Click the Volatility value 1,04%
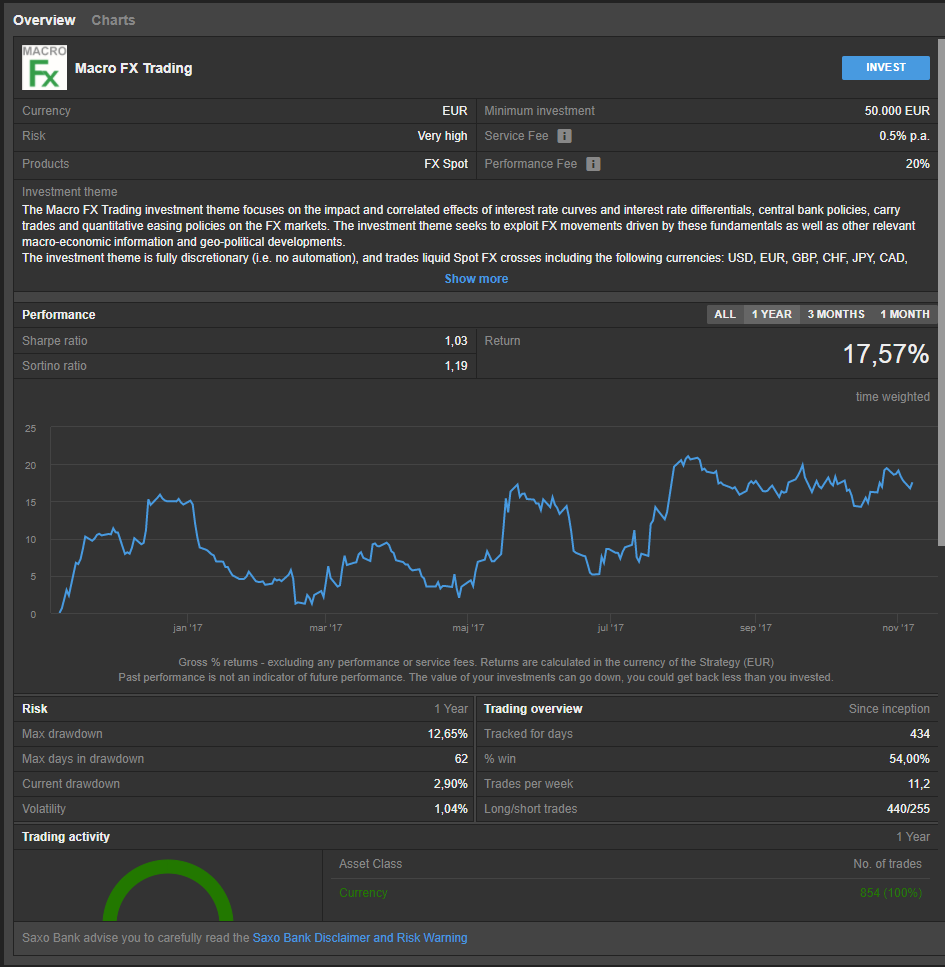945x967 pixels. (x=451, y=809)
